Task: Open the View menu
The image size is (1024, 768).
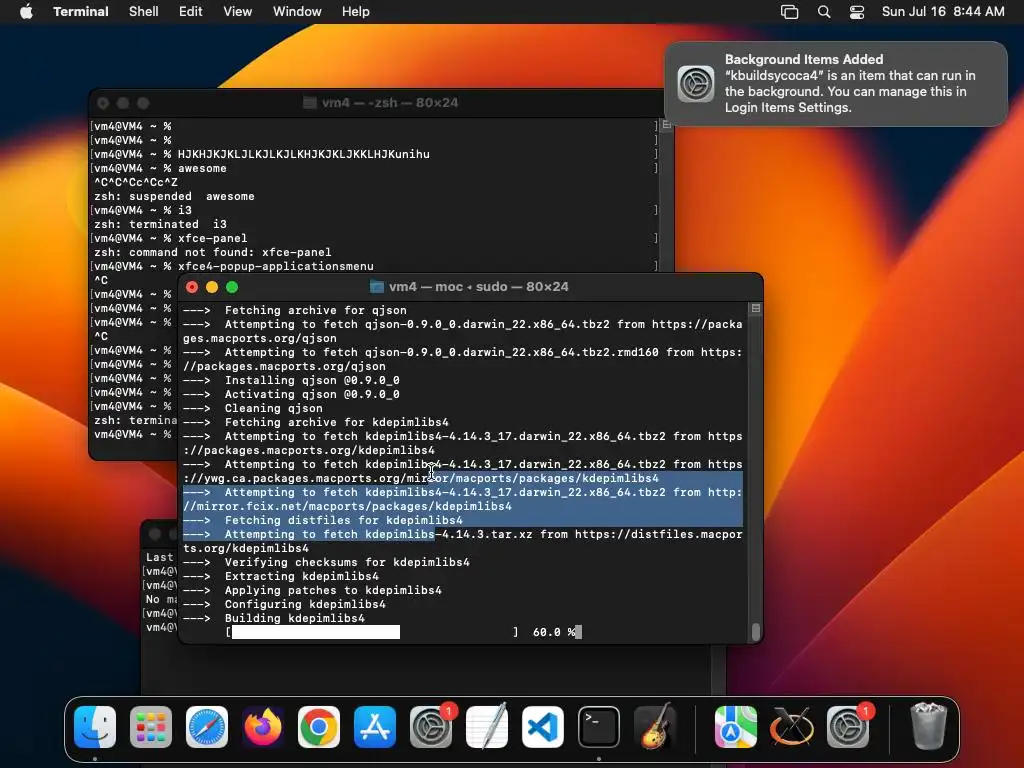Action: pos(238,12)
